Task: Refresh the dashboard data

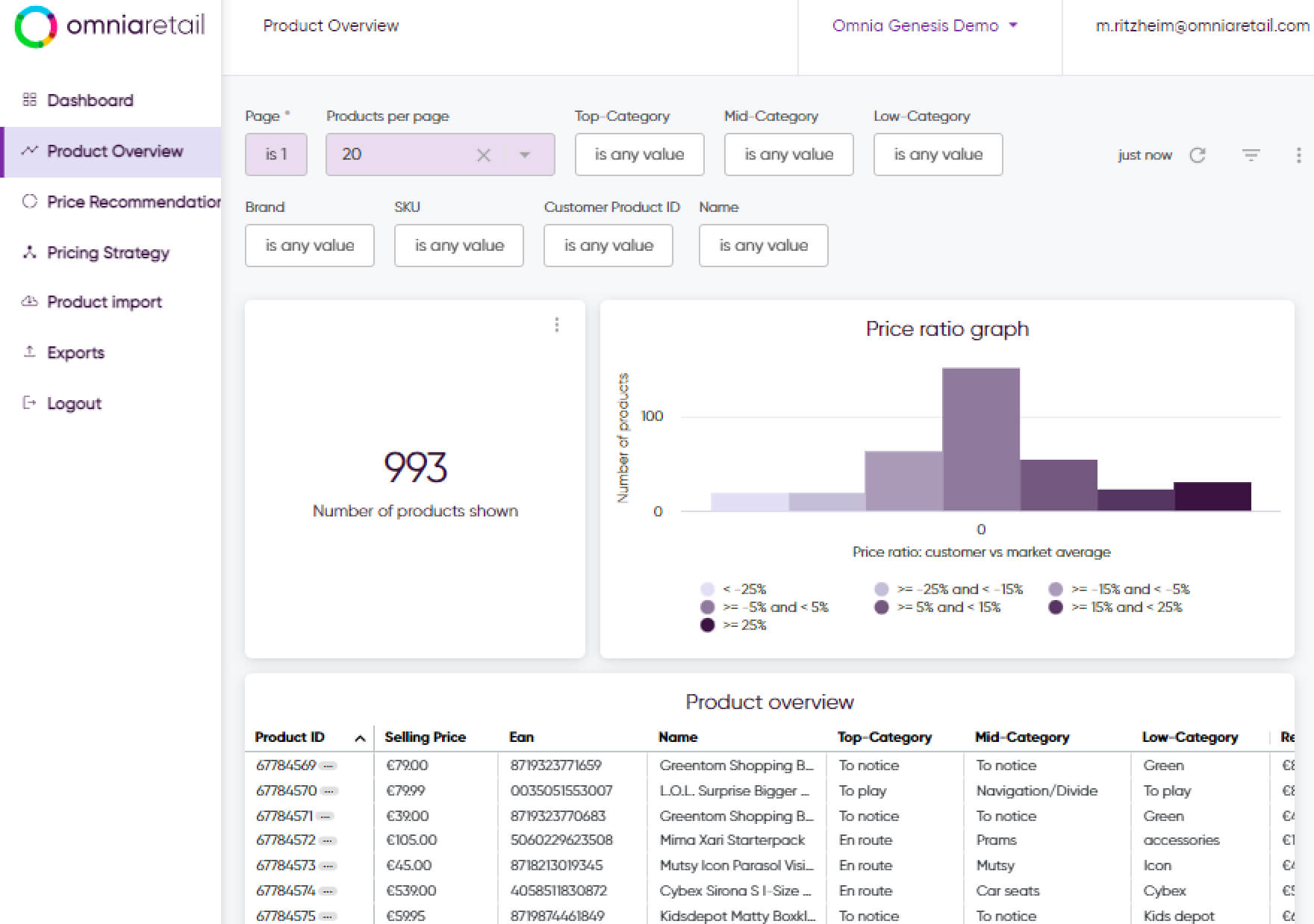Action: [x=1198, y=154]
